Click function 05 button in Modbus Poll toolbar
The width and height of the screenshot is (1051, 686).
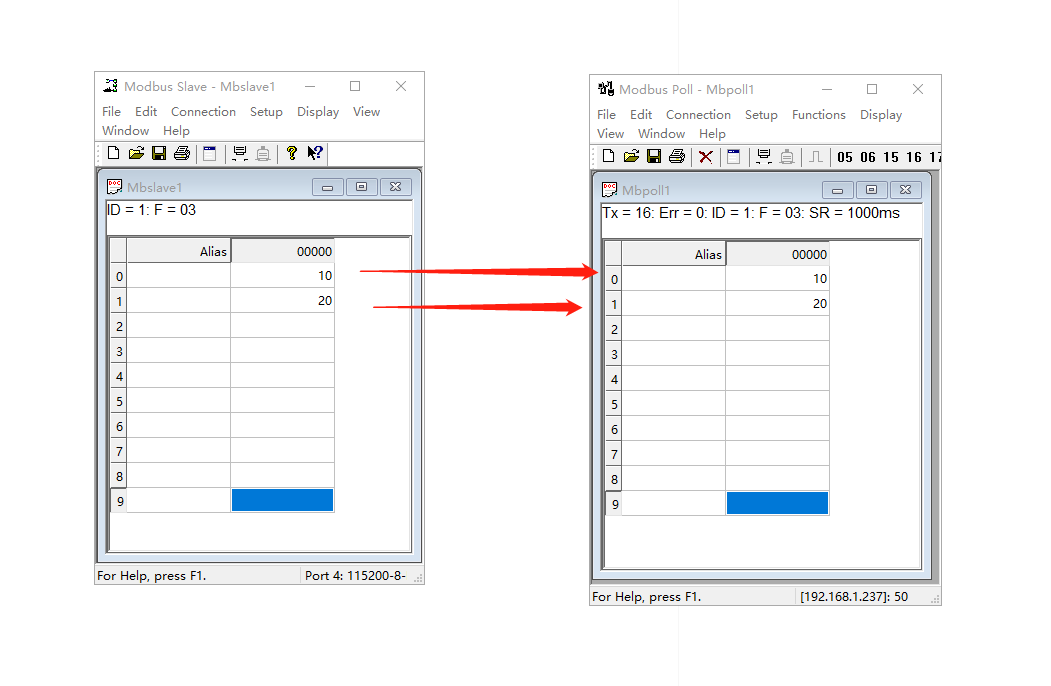pos(845,157)
